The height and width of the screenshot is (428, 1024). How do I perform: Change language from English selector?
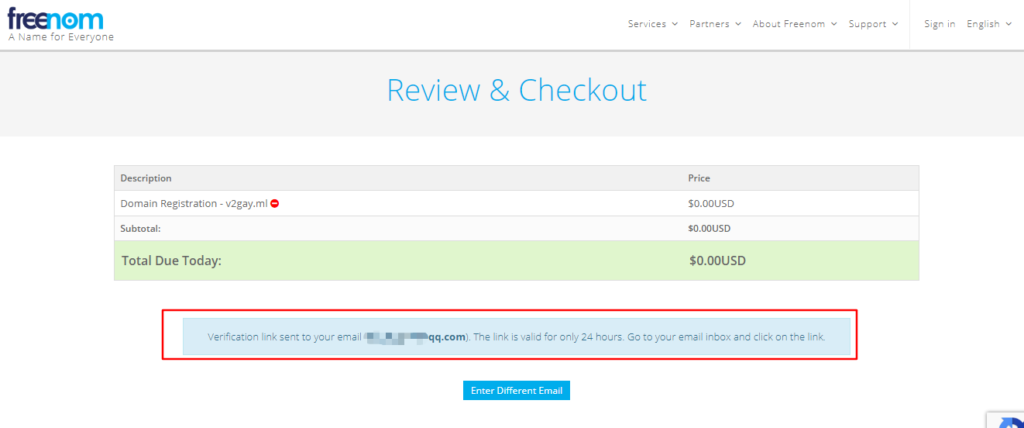(x=989, y=24)
